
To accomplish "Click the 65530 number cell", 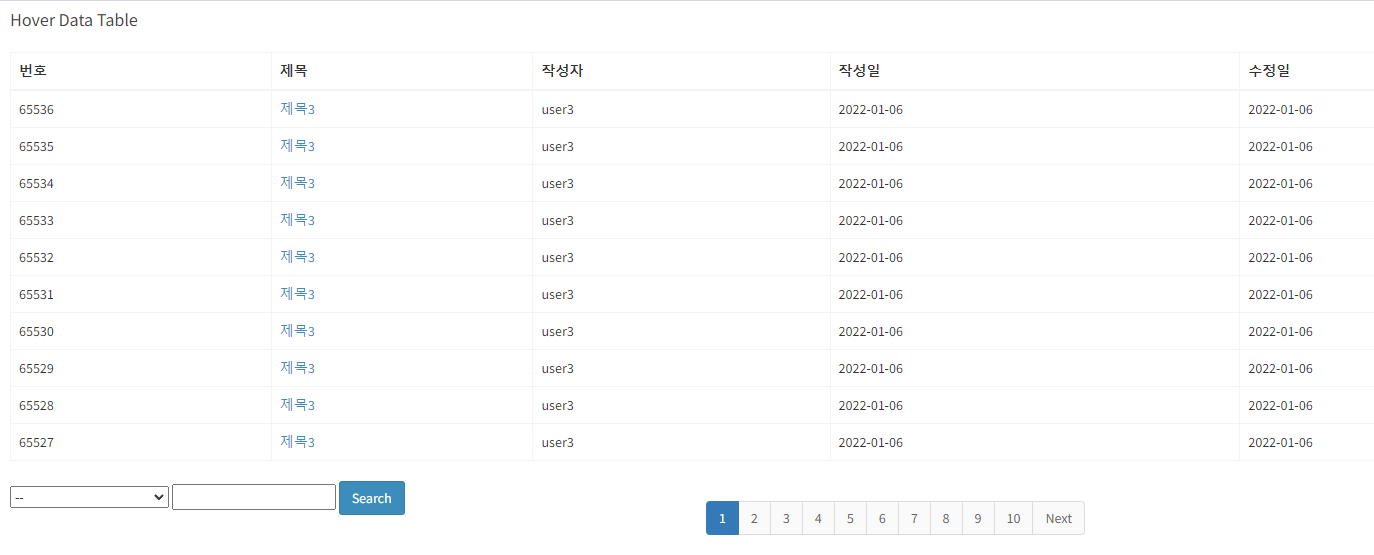I will click(37, 331).
